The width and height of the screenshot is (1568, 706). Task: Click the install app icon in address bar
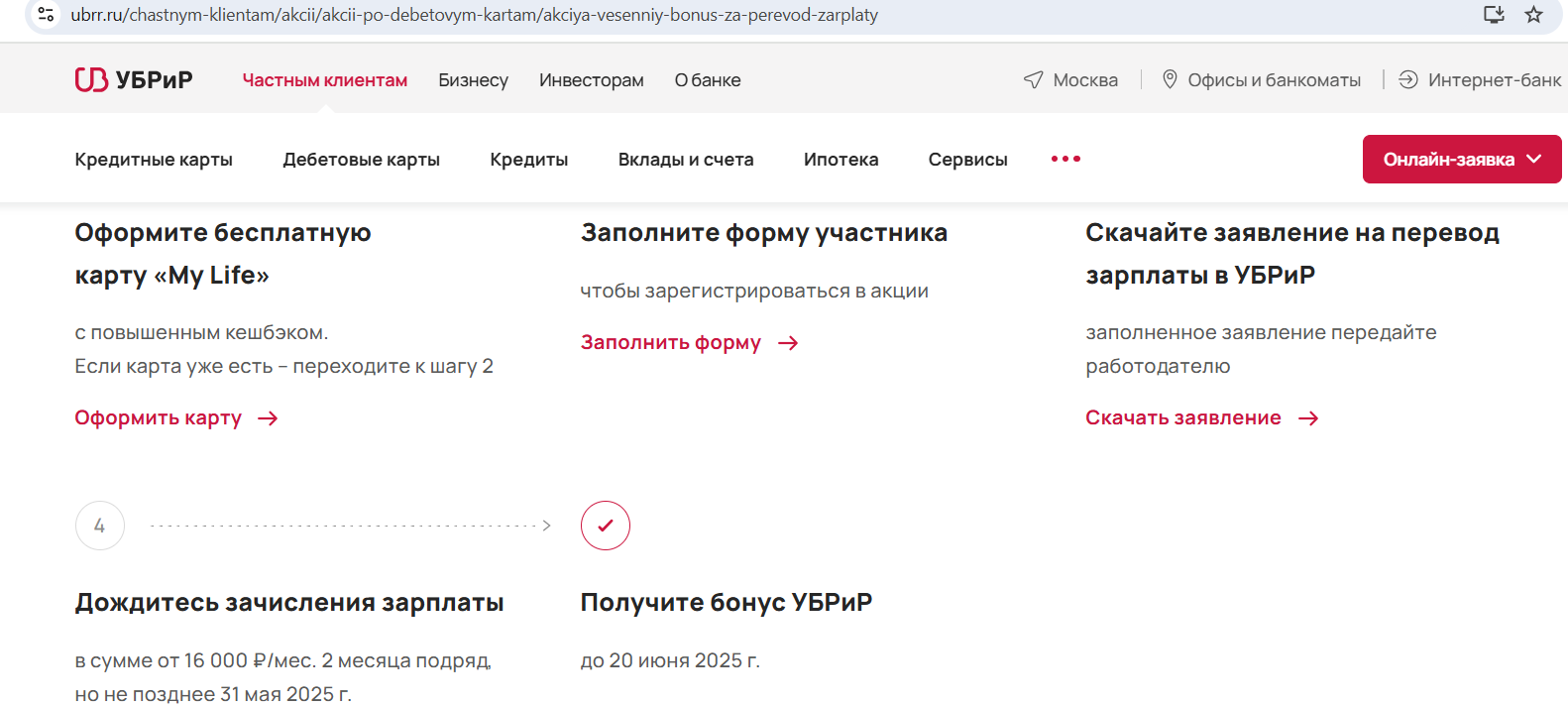1494,15
